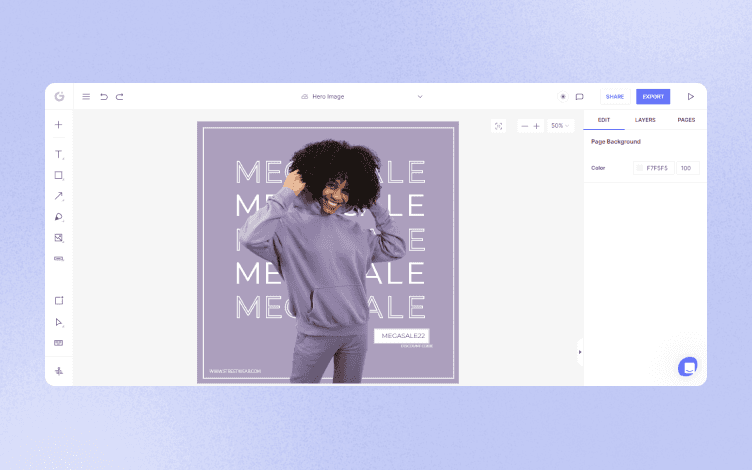Select the rectangle Shape tool
Screen dimensions: 752x470
pos(59,176)
